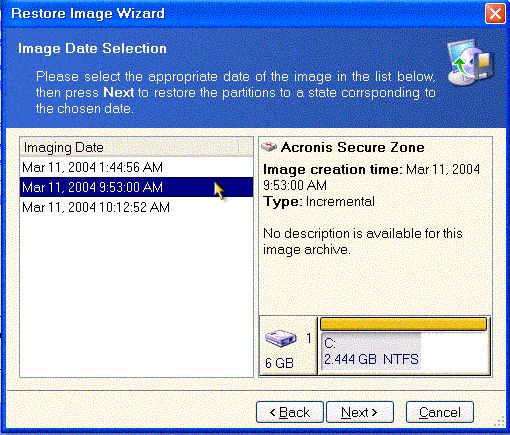This screenshot has width=510, height=435.
Task: Click the restore wizard CD icon
Action: [x=470, y=62]
